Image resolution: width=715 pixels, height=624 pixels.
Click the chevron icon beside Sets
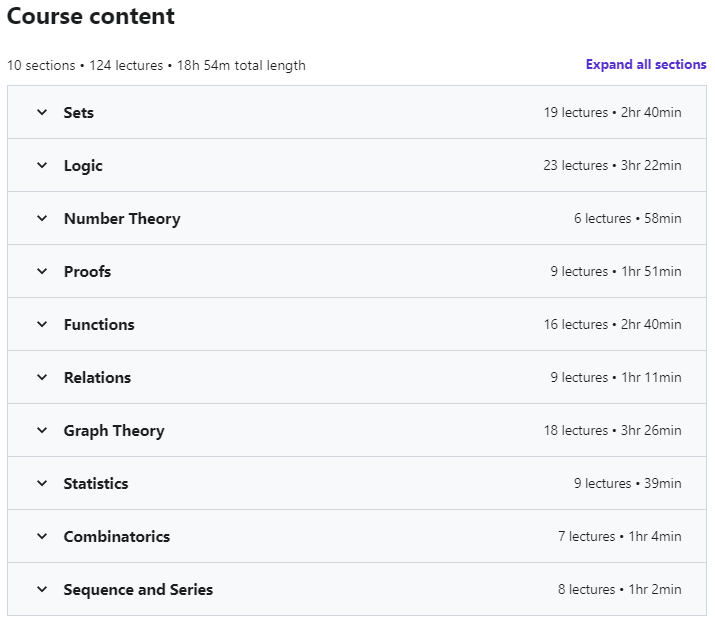42,113
